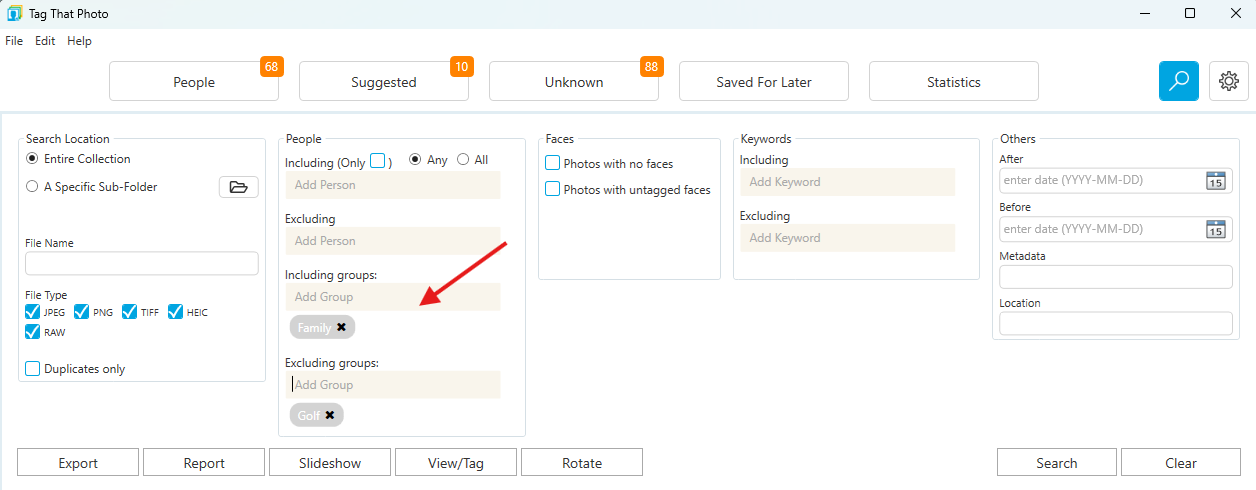
Task: Uncheck the JPEG file type
Action: (x=33, y=312)
